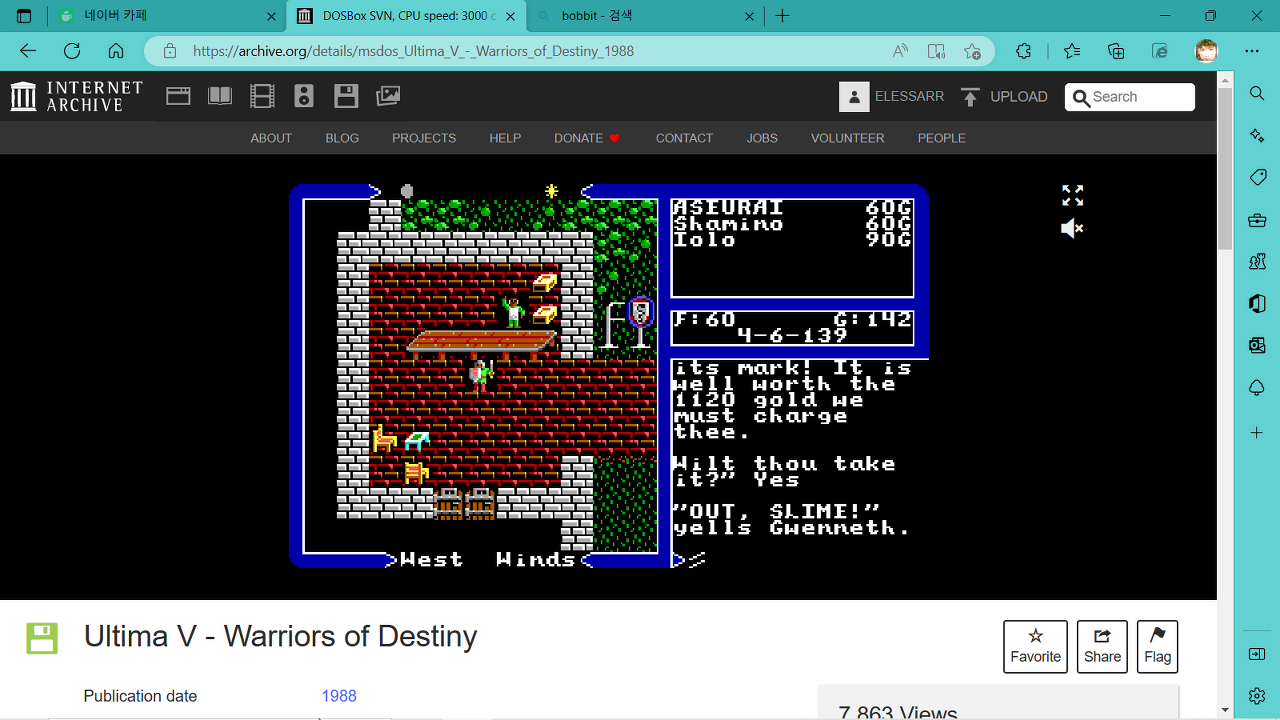
Task: Open the ABOUT menu item
Action: (271, 138)
